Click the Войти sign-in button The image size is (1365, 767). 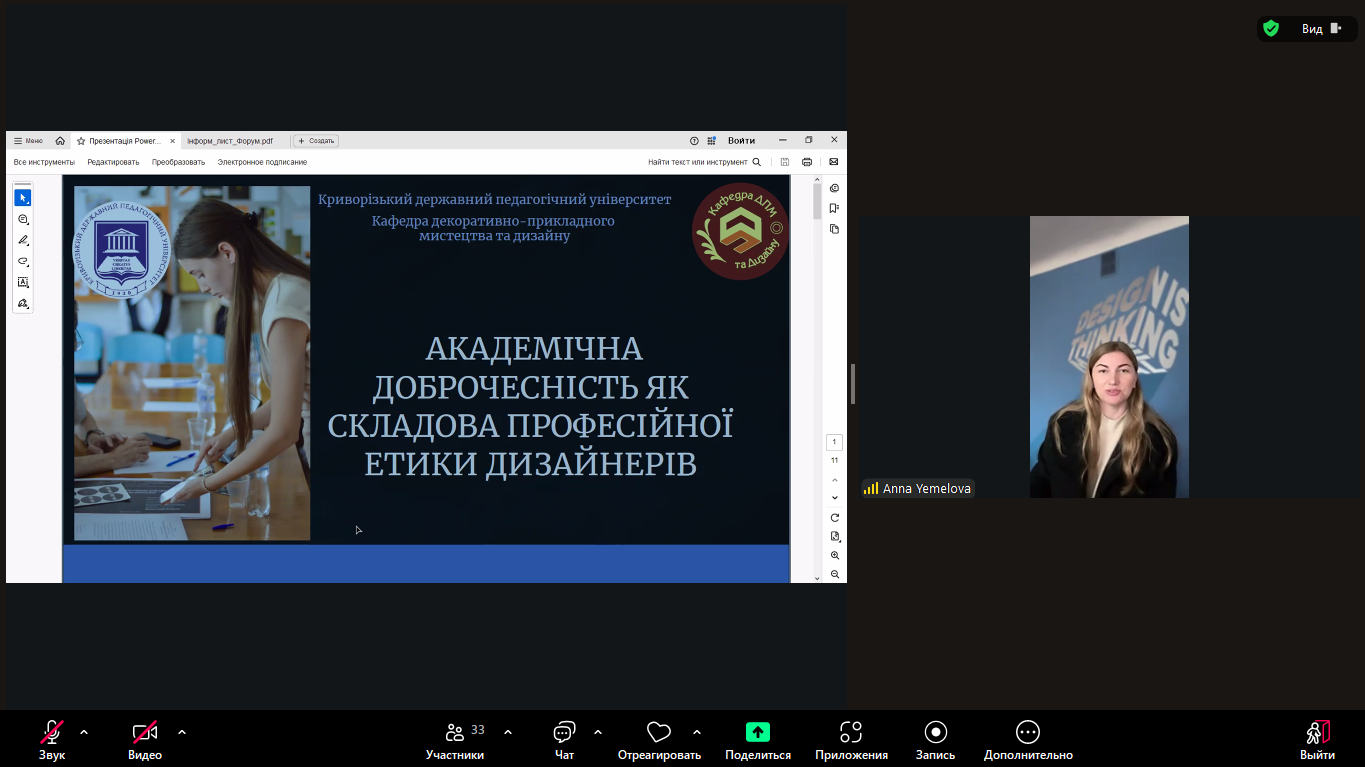pos(741,140)
